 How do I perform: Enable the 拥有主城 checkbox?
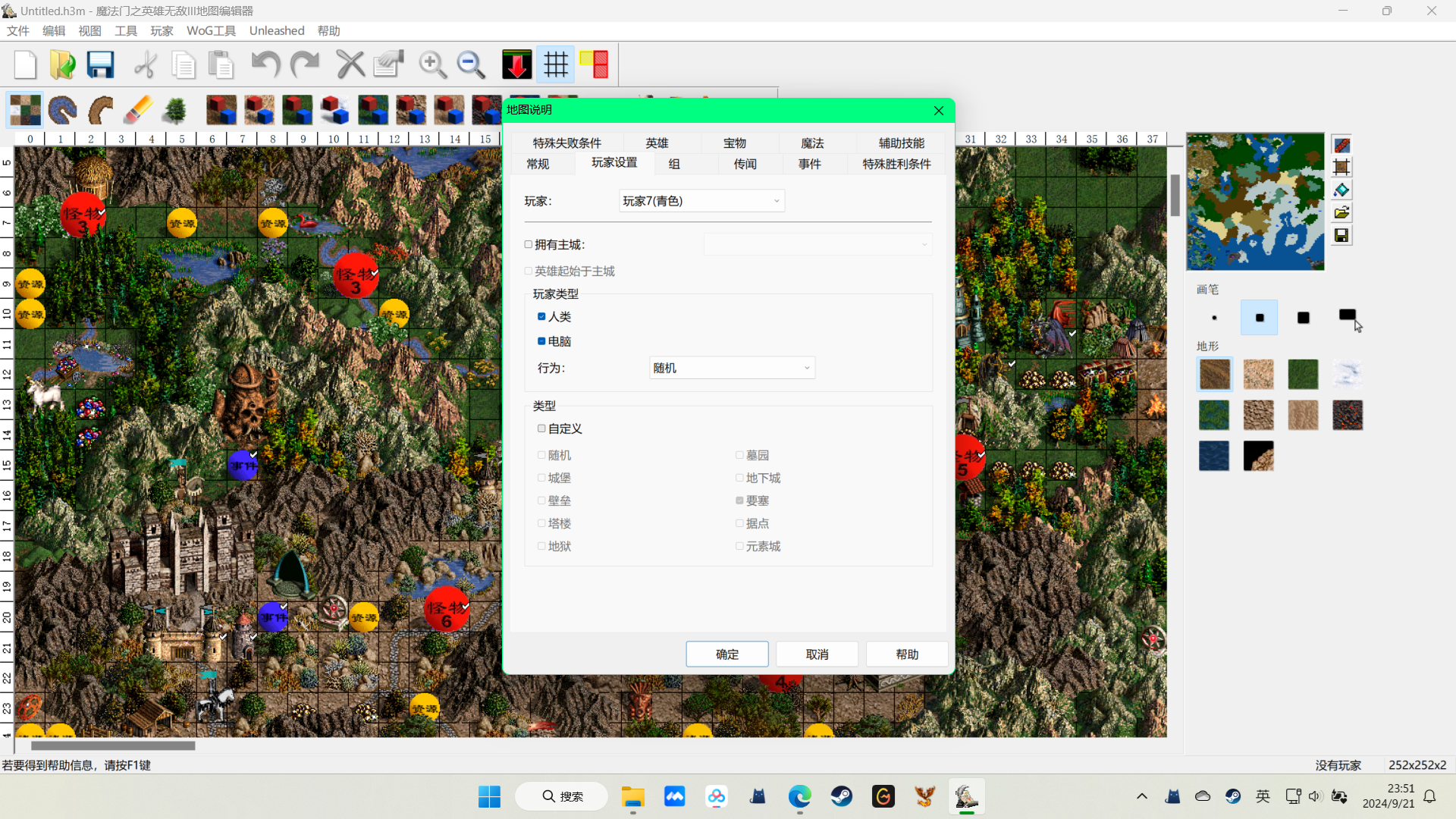tap(529, 244)
